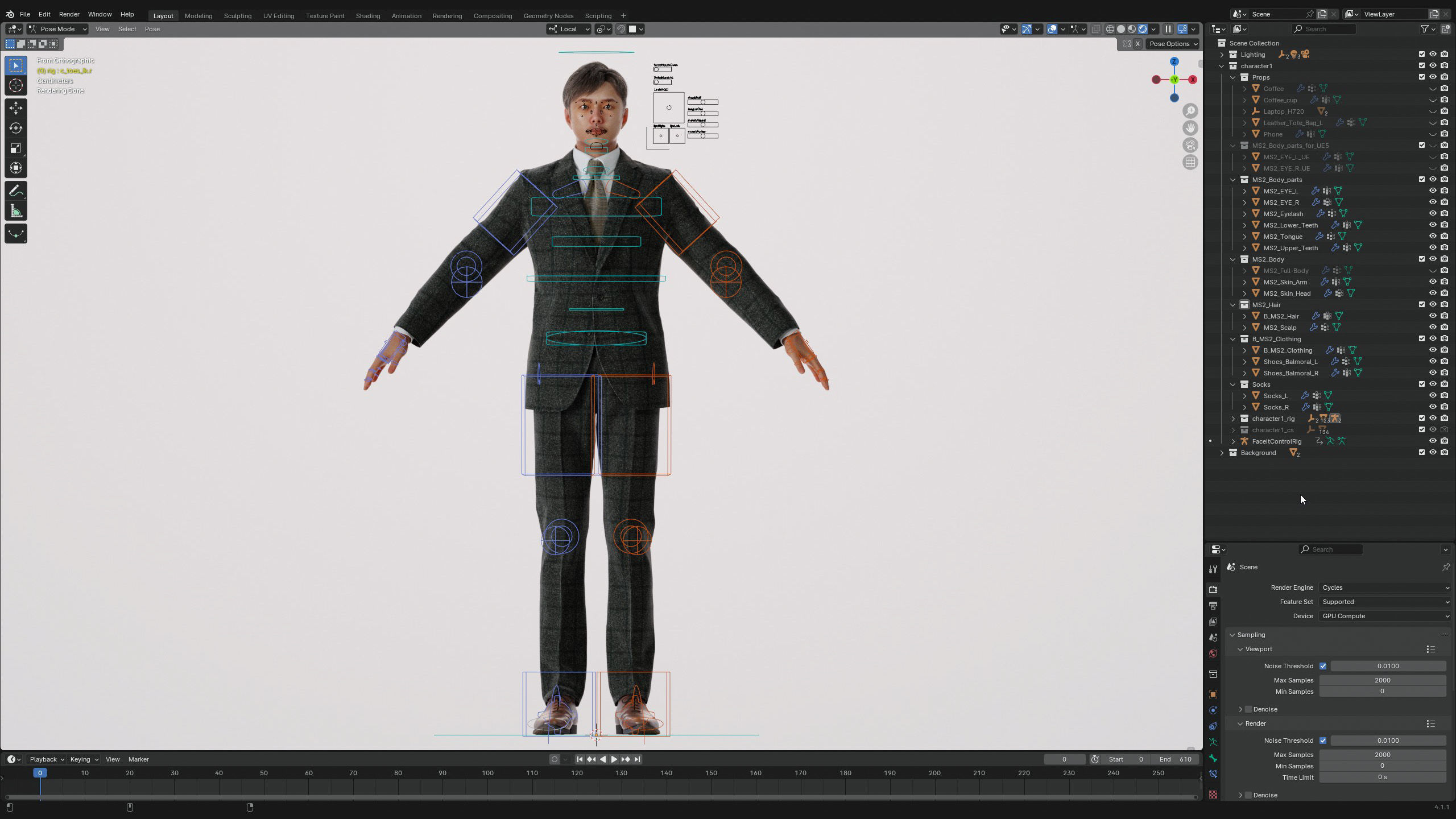Open the Pose Mode dropdown
The width and height of the screenshot is (1456, 819).
pyautogui.click(x=57, y=29)
